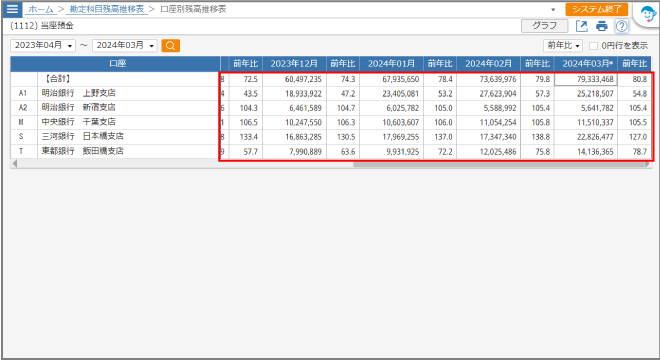Click cell value 9,931,925
The width and height of the screenshot is (660, 360).
[391, 152]
